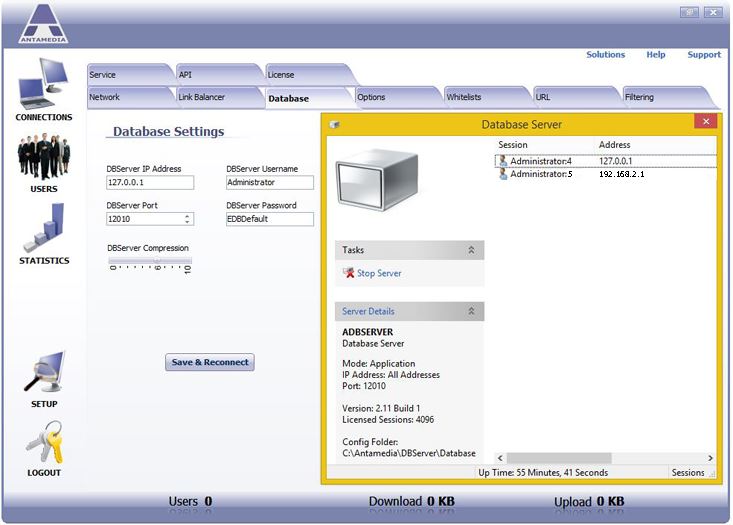The height and width of the screenshot is (525, 733).
Task: Click the session list scroll right arrow
Action: (710, 458)
